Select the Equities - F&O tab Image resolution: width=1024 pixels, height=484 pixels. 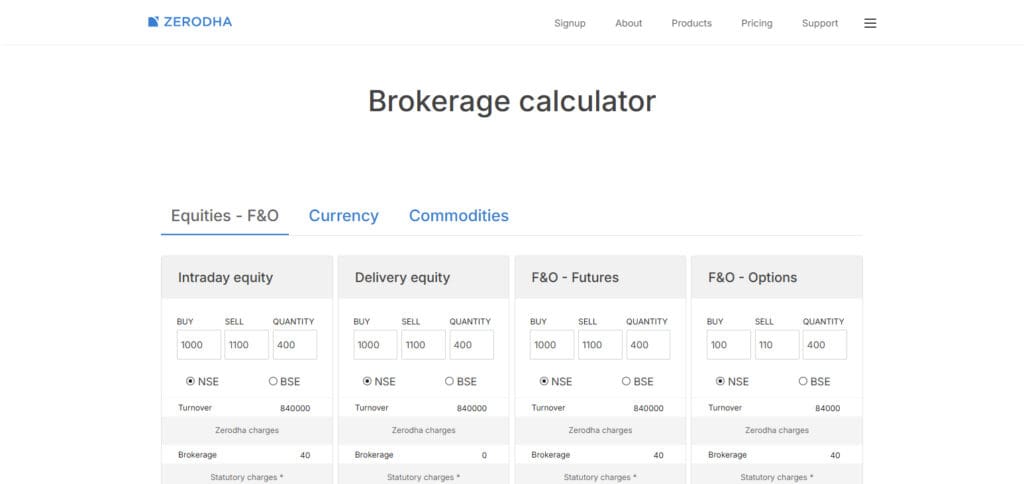[x=225, y=216]
